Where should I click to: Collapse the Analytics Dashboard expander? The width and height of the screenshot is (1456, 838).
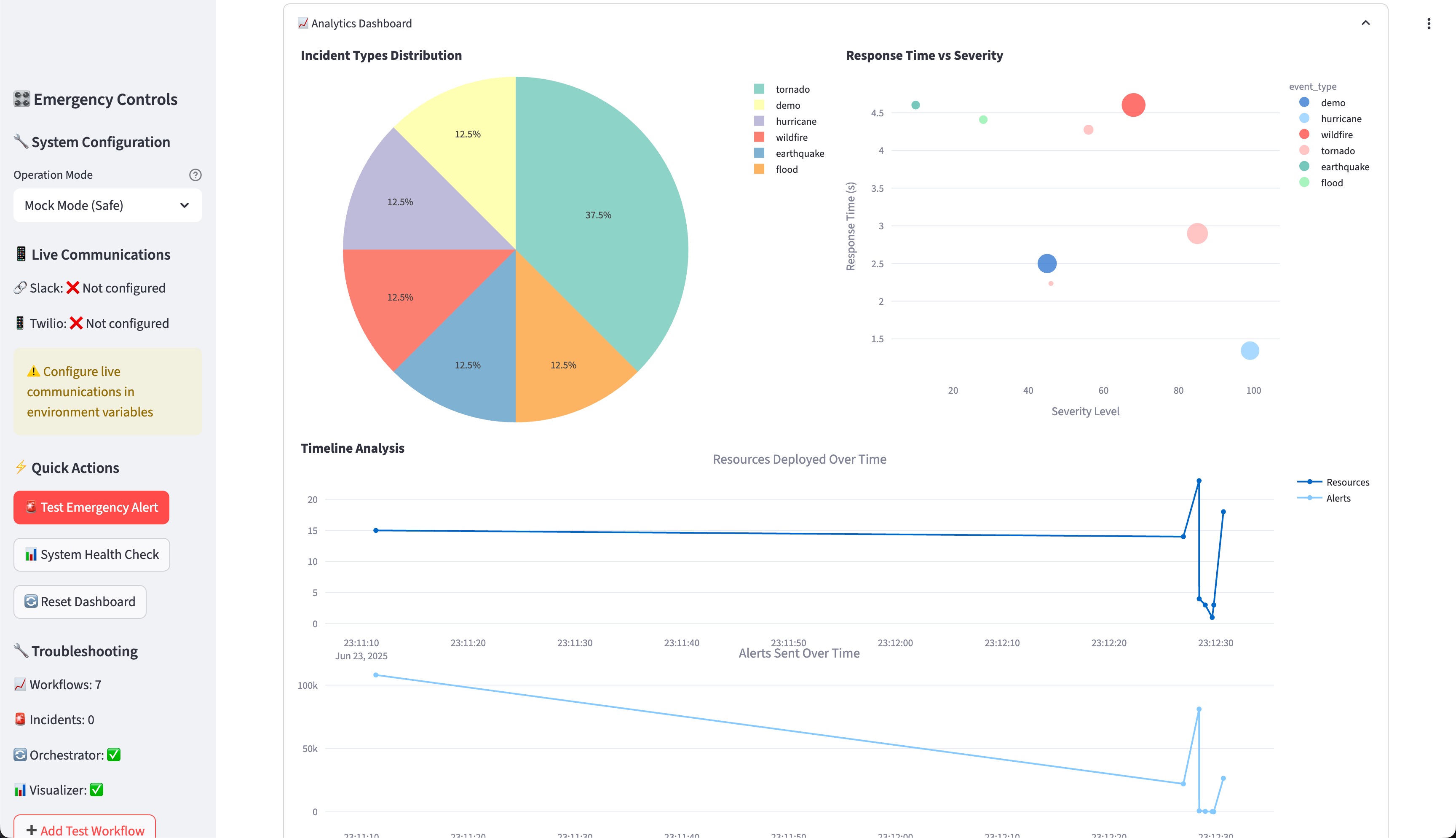tap(1365, 23)
